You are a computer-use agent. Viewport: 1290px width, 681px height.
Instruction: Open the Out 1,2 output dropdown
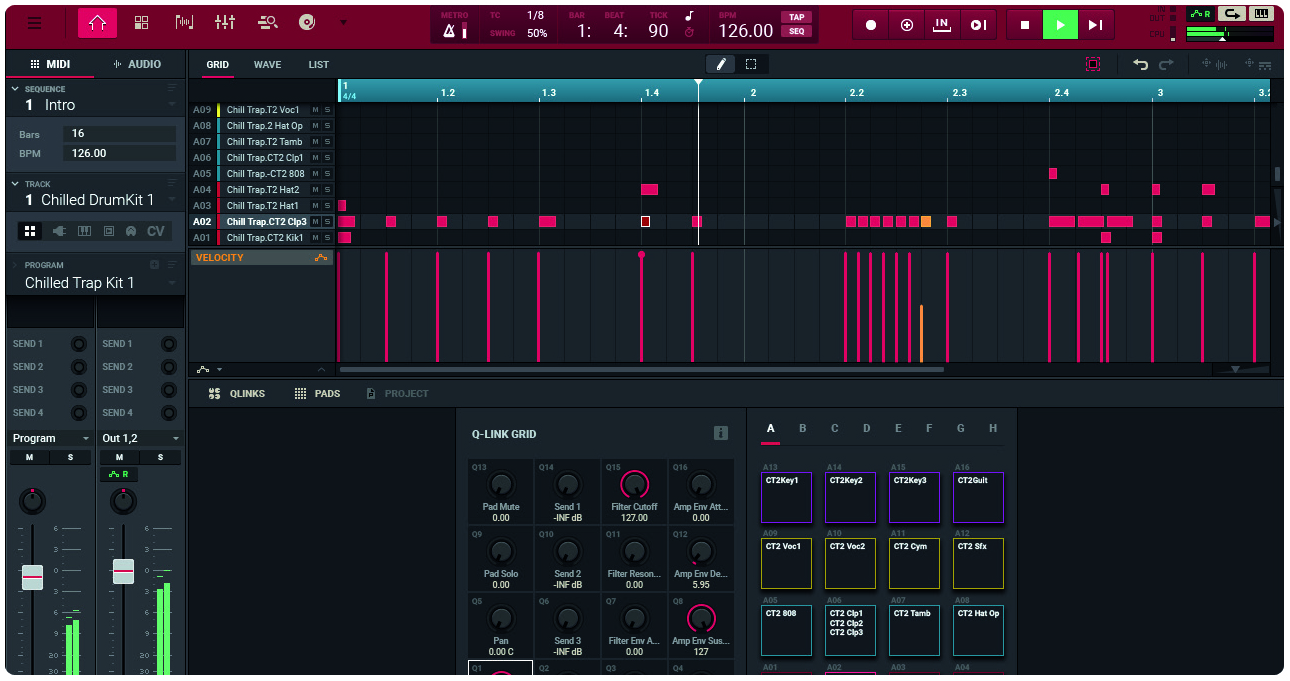tap(141, 438)
